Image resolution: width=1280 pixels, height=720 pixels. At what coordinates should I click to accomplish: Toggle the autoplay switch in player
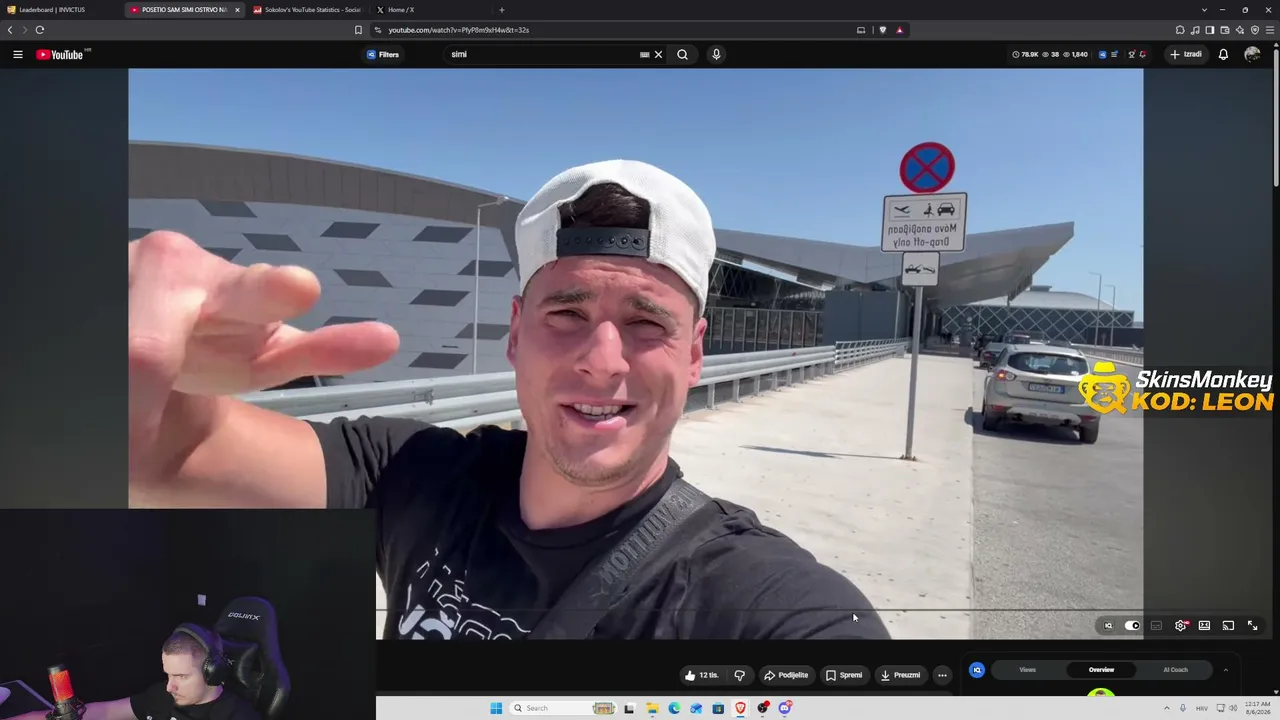pos(1132,626)
